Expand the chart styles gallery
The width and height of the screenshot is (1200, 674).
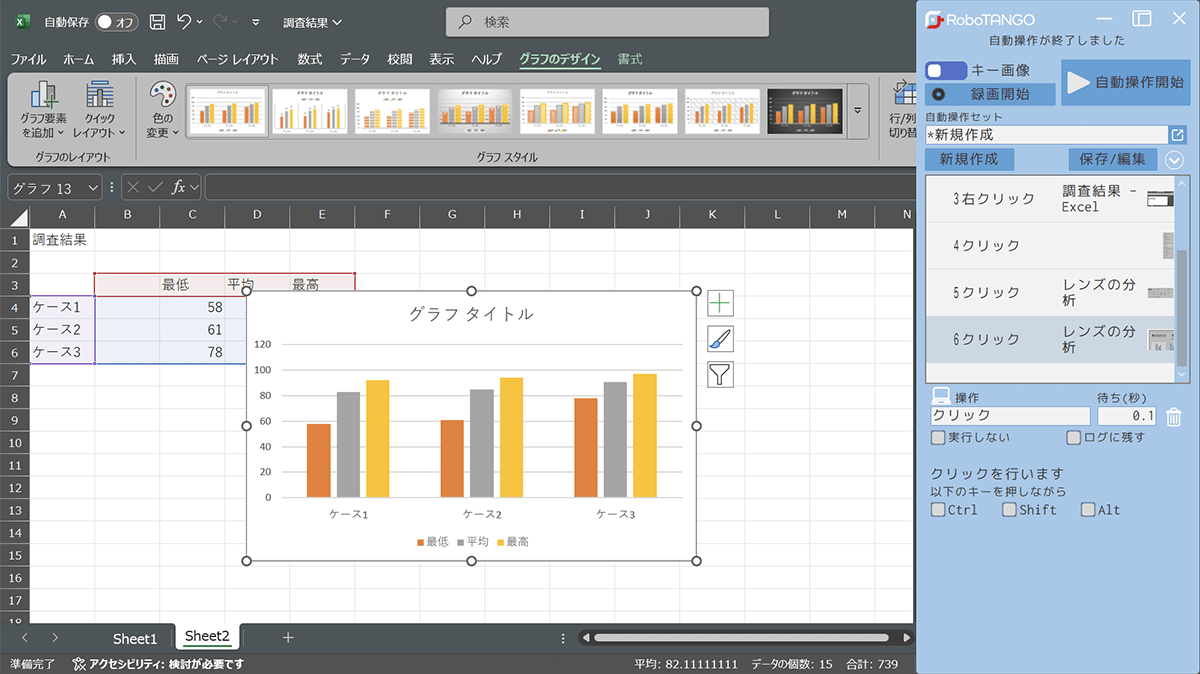(x=857, y=110)
